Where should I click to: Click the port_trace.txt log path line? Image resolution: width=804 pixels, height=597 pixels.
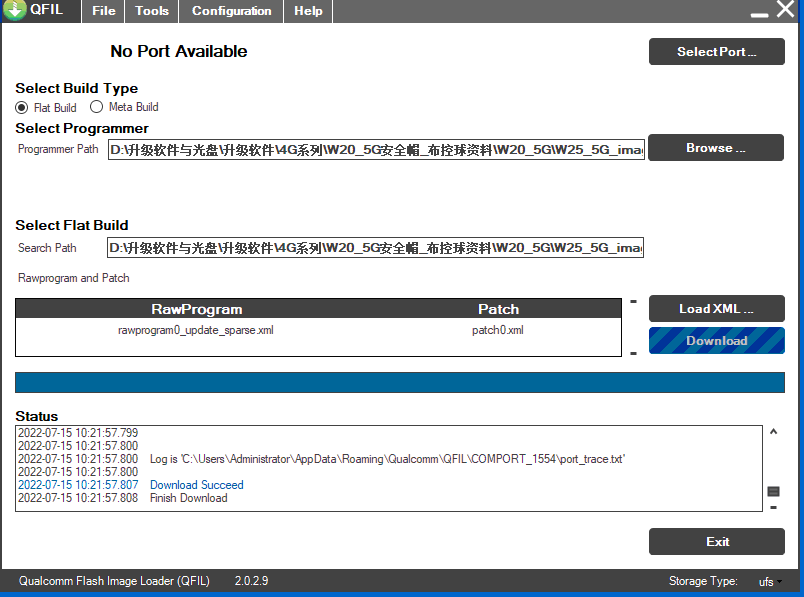tap(321, 459)
